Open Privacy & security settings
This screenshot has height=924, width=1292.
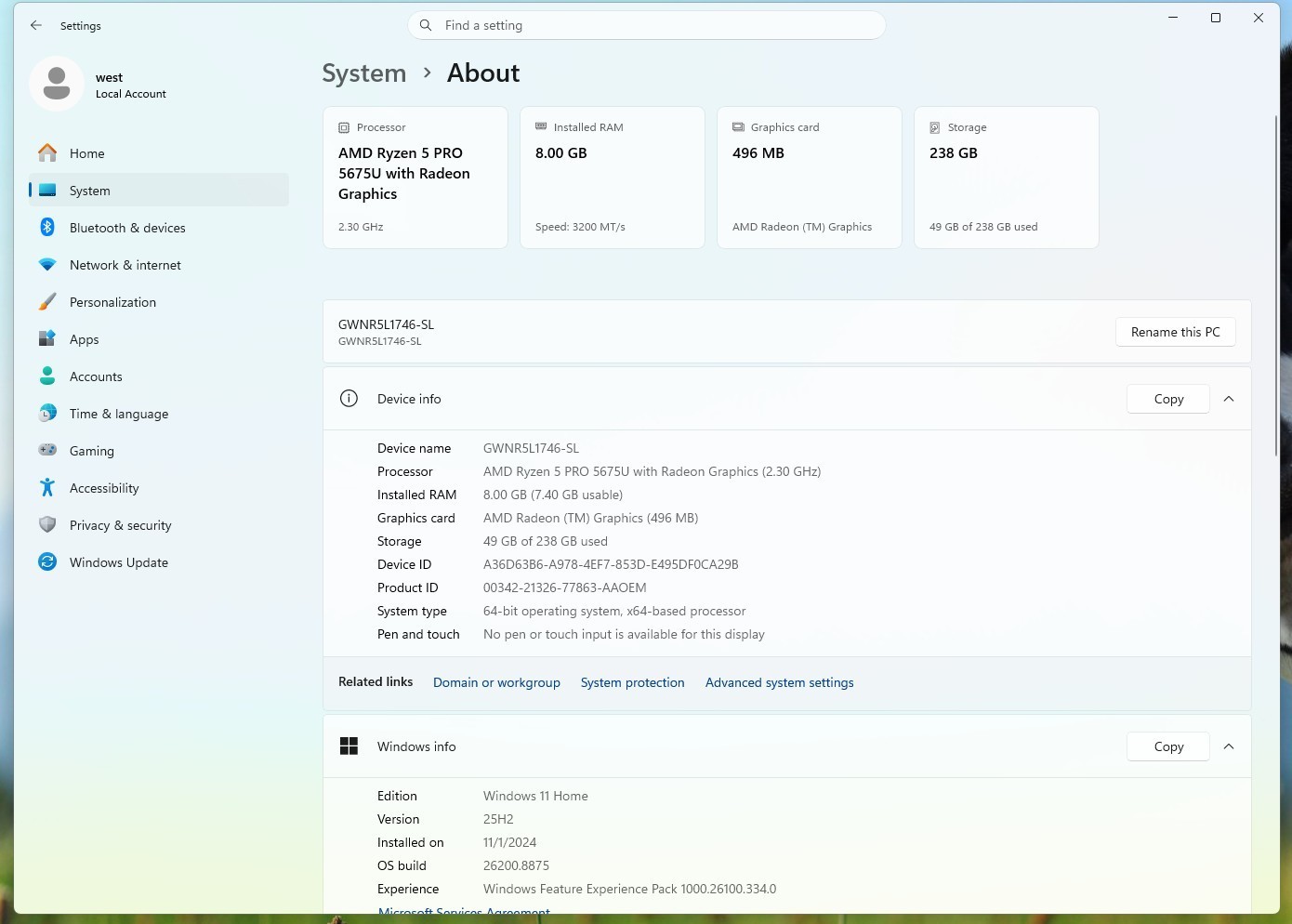coord(159,525)
